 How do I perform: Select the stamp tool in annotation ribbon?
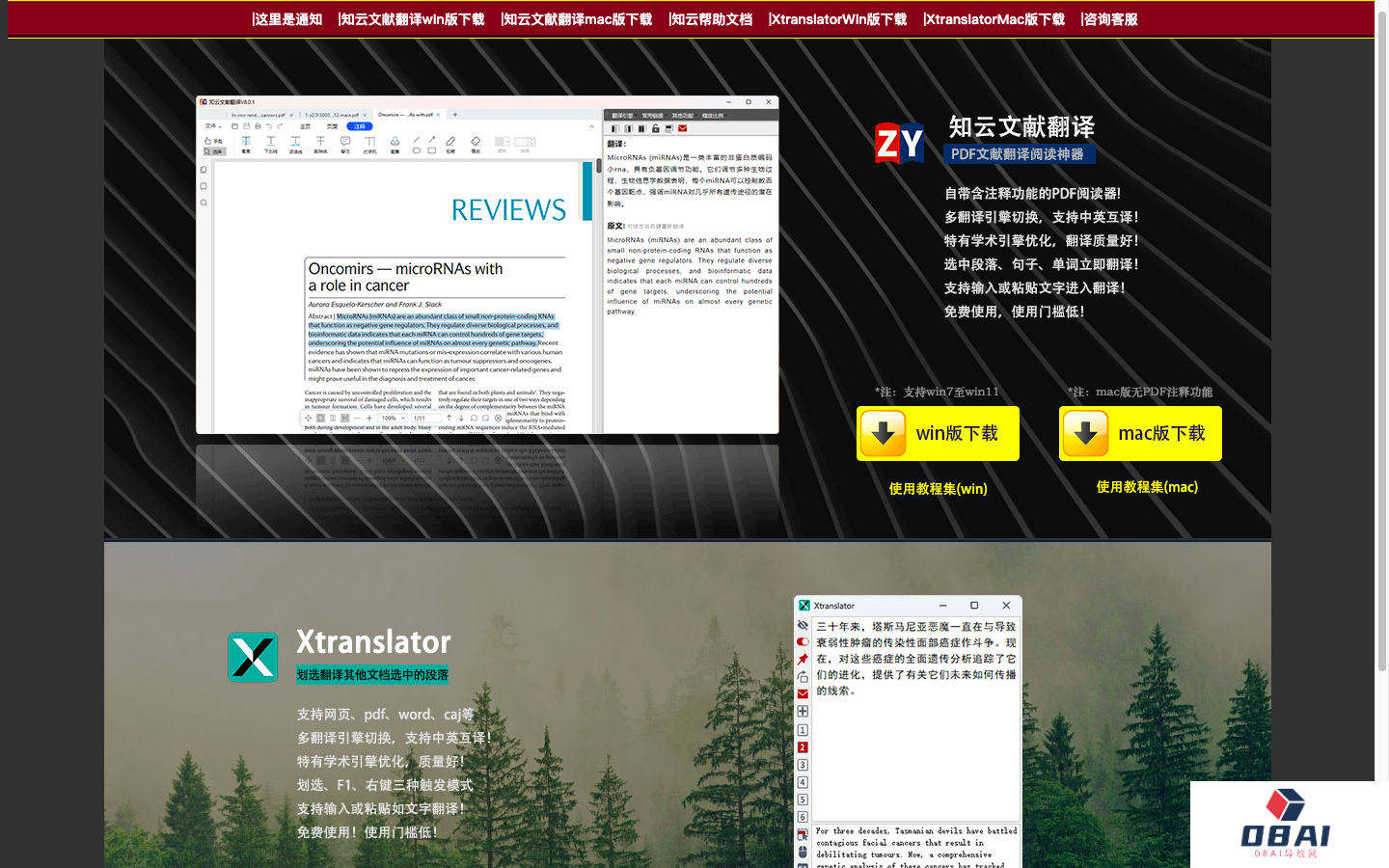(395, 145)
